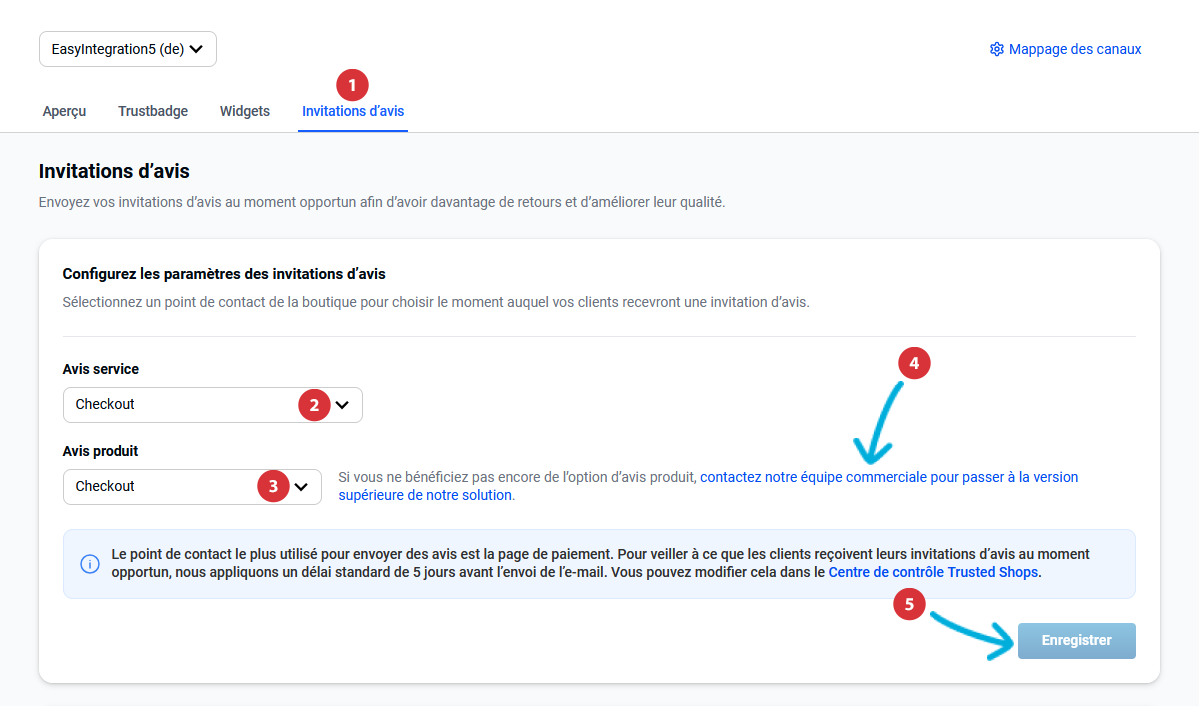Click red step badge number 4

(914, 364)
